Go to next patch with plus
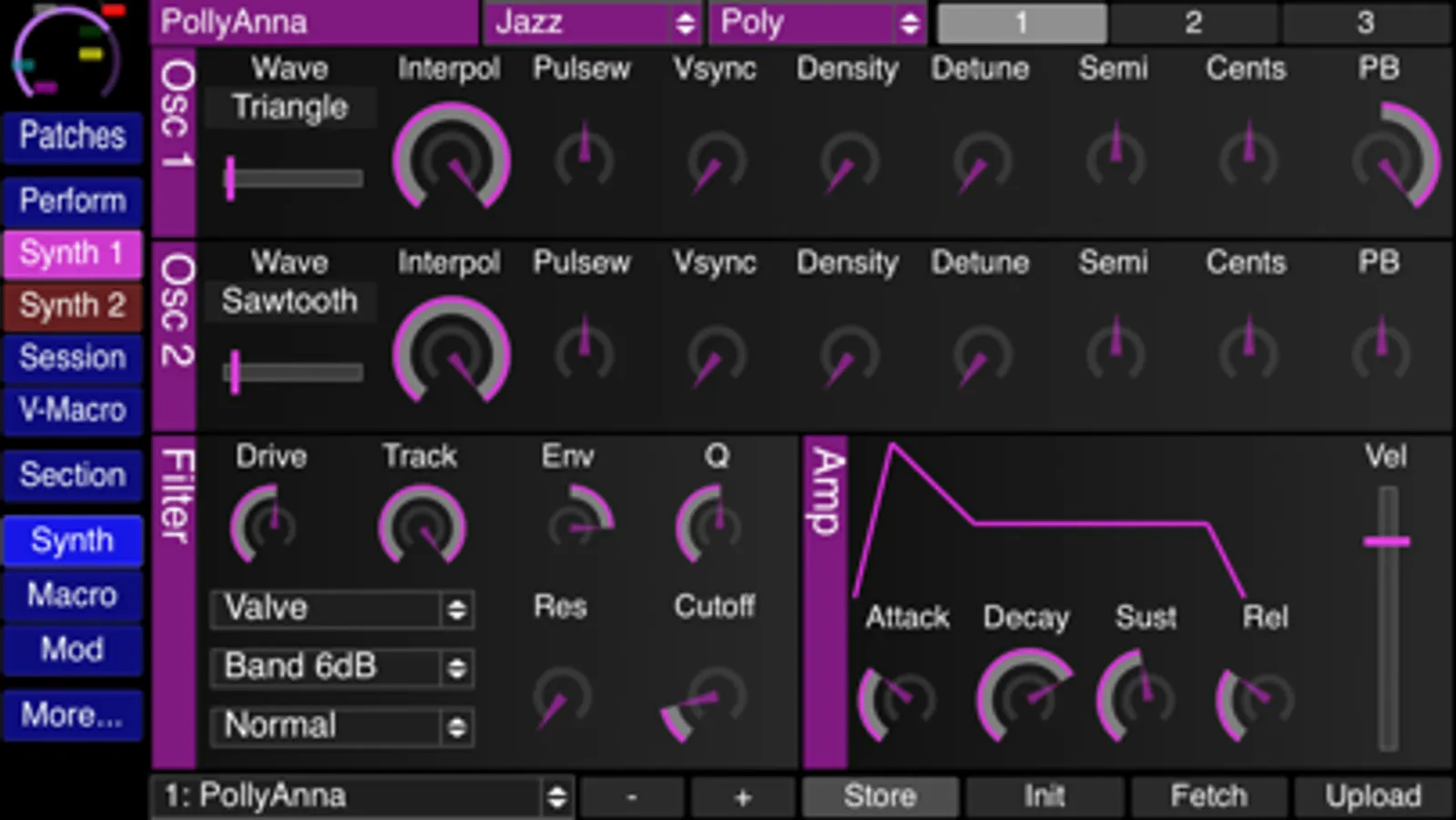 tap(743, 797)
